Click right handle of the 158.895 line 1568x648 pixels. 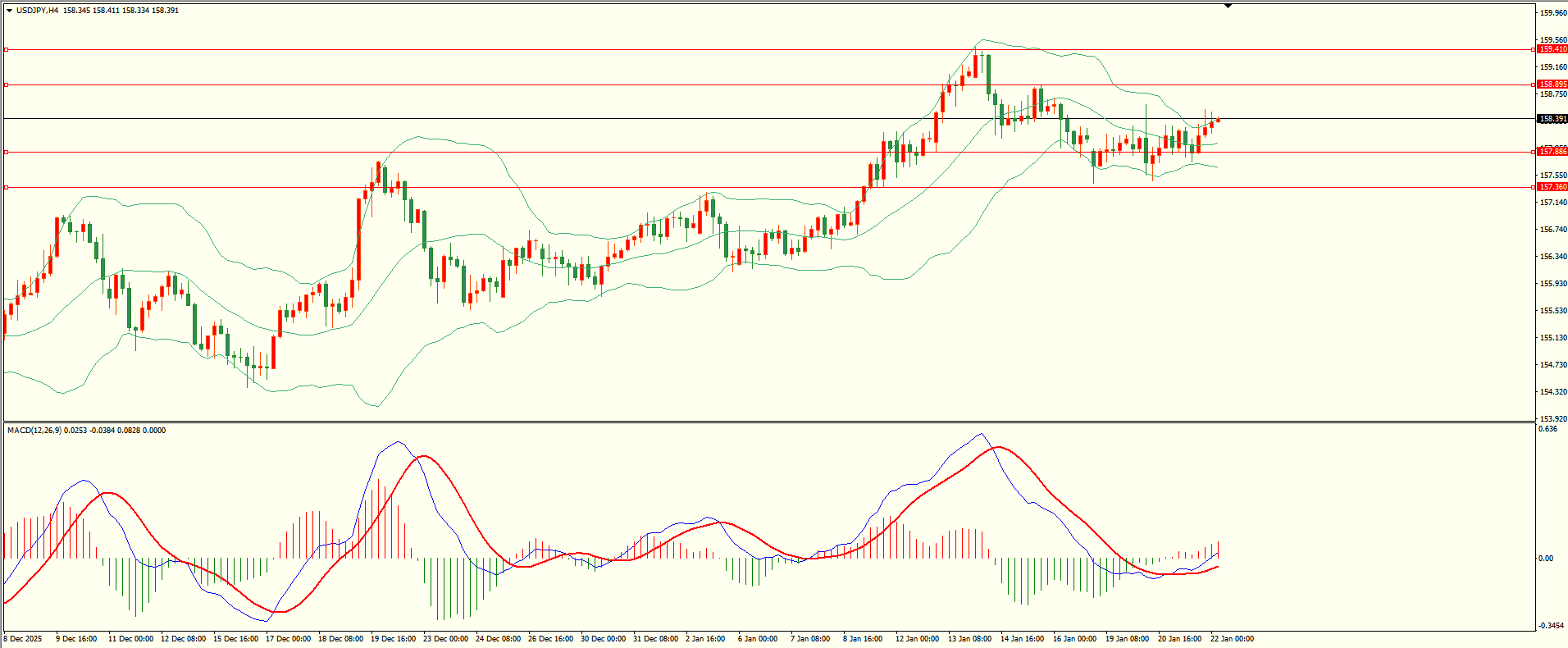coord(1534,84)
